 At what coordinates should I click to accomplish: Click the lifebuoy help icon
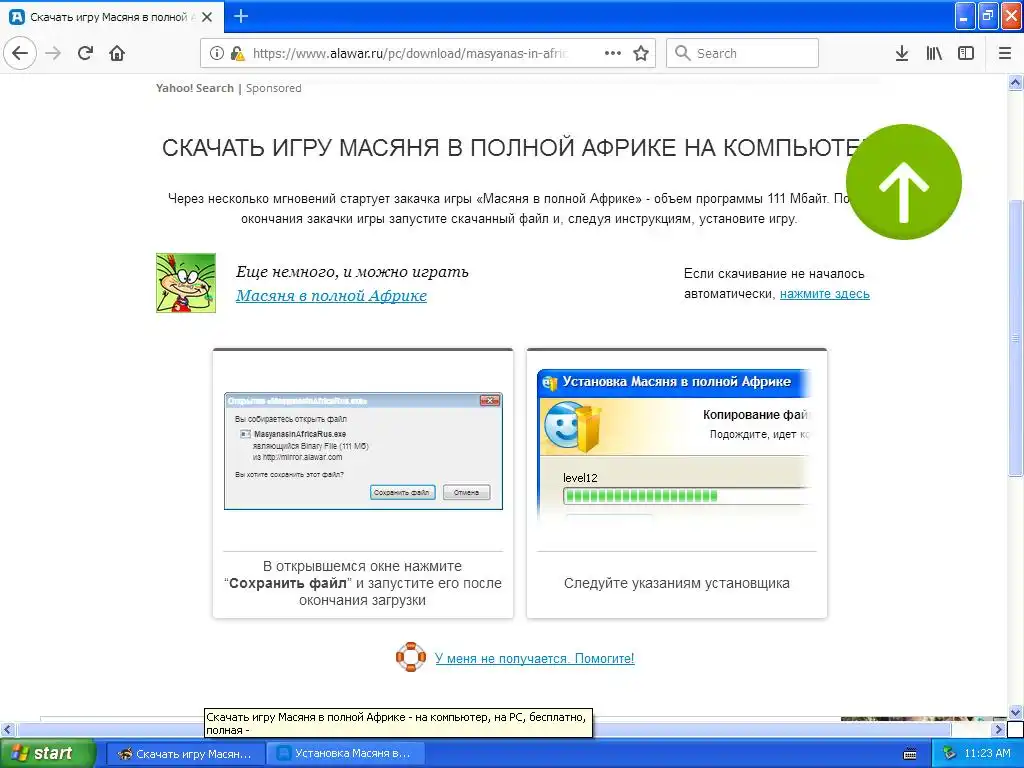click(411, 657)
